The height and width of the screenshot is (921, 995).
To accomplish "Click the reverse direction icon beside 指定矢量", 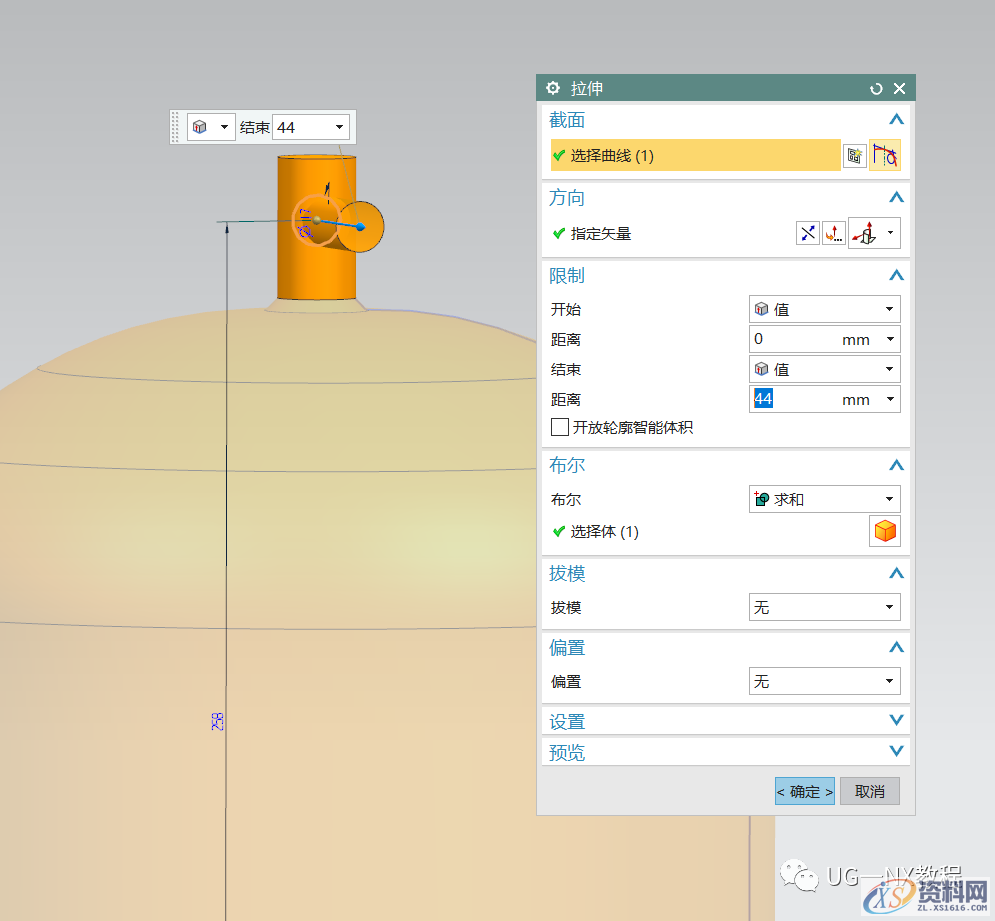I will click(808, 234).
